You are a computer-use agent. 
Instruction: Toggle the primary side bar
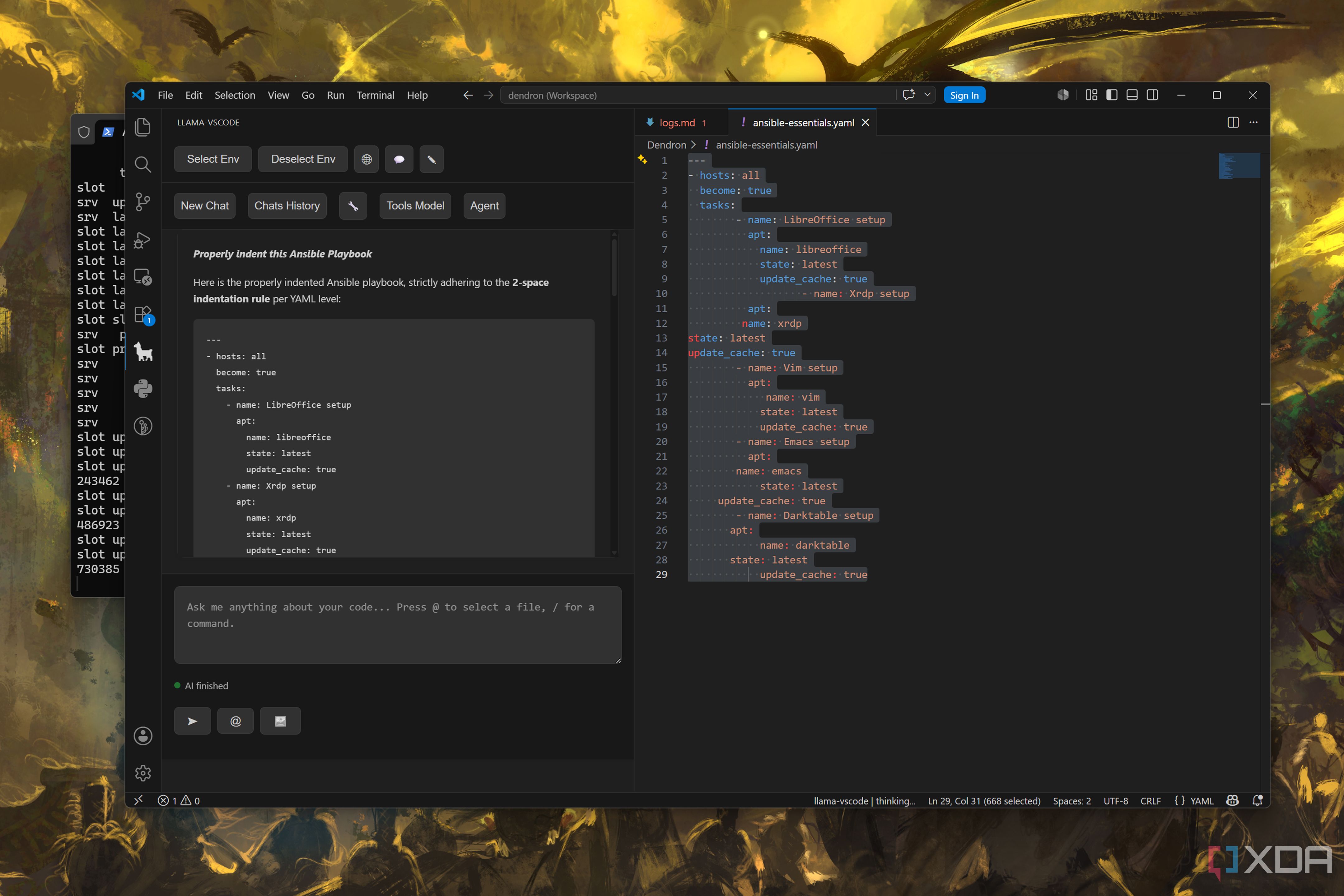pyautogui.click(x=1111, y=95)
